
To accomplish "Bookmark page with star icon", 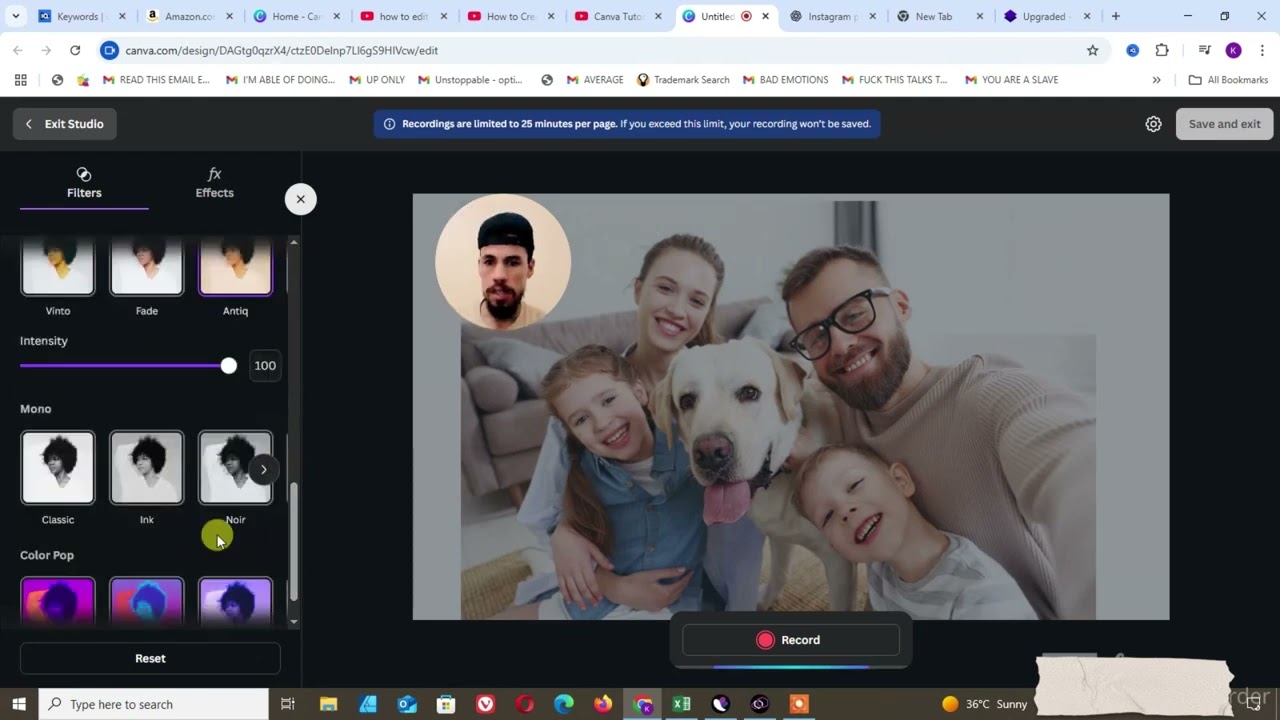I will (x=1092, y=50).
